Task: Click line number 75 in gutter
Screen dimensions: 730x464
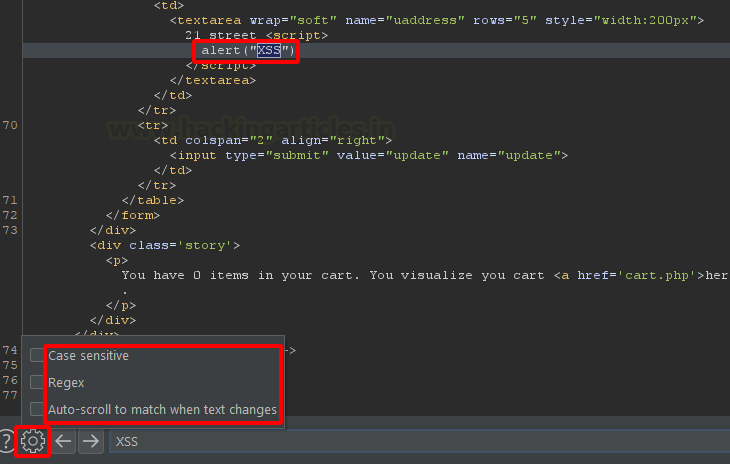Action: click(10, 365)
